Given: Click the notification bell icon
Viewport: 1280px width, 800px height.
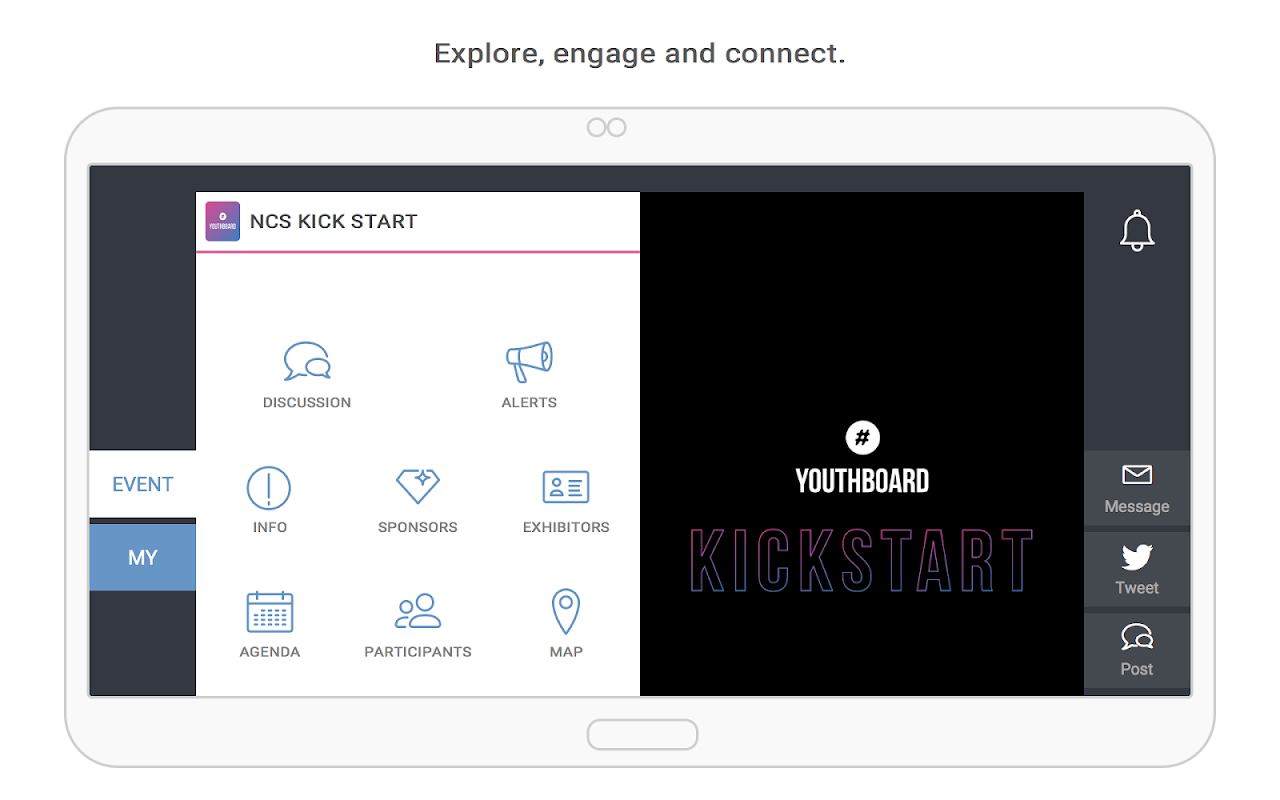Looking at the screenshot, I should click(1137, 231).
